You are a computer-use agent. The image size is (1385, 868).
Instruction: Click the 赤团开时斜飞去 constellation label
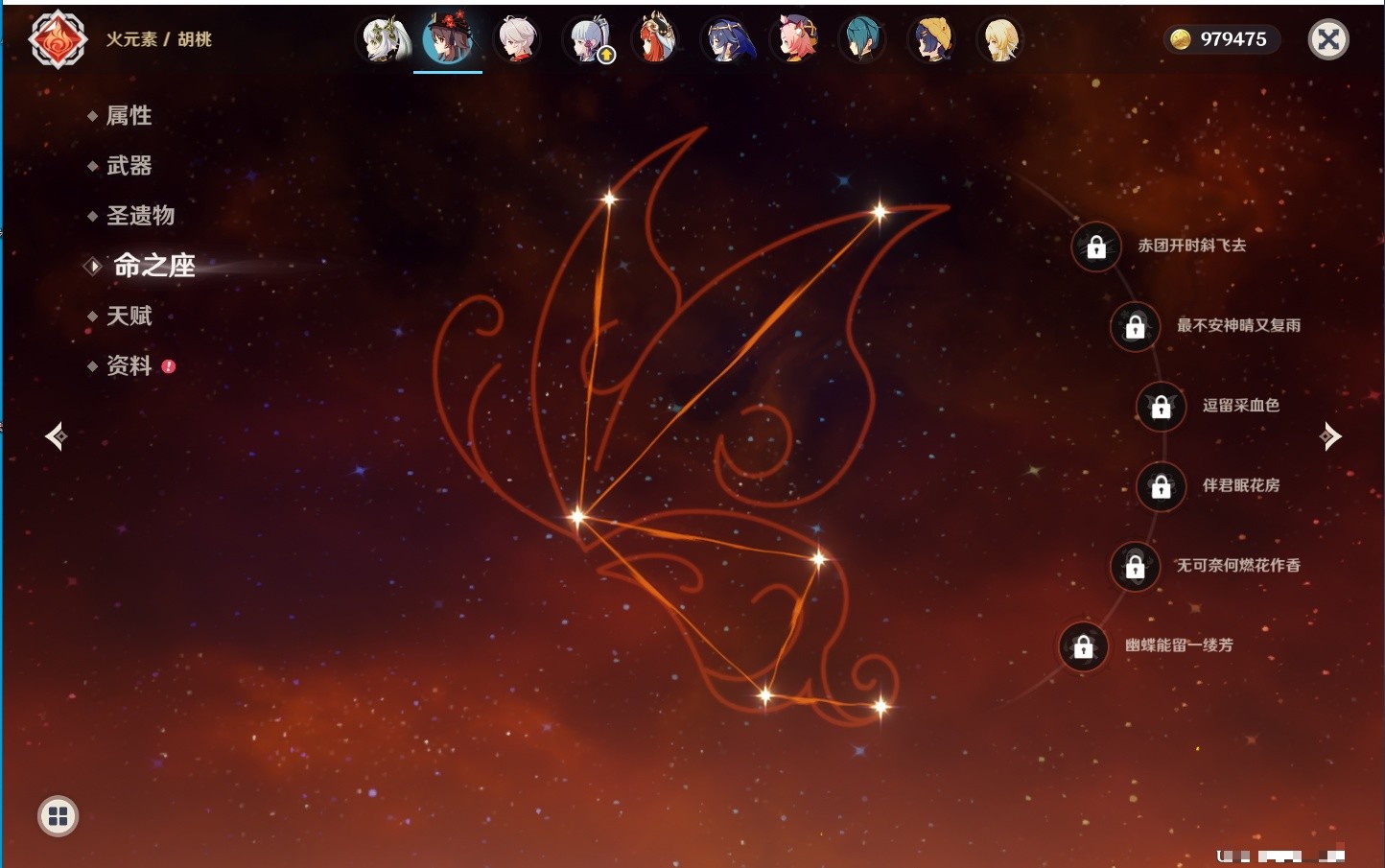pos(1192,246)
